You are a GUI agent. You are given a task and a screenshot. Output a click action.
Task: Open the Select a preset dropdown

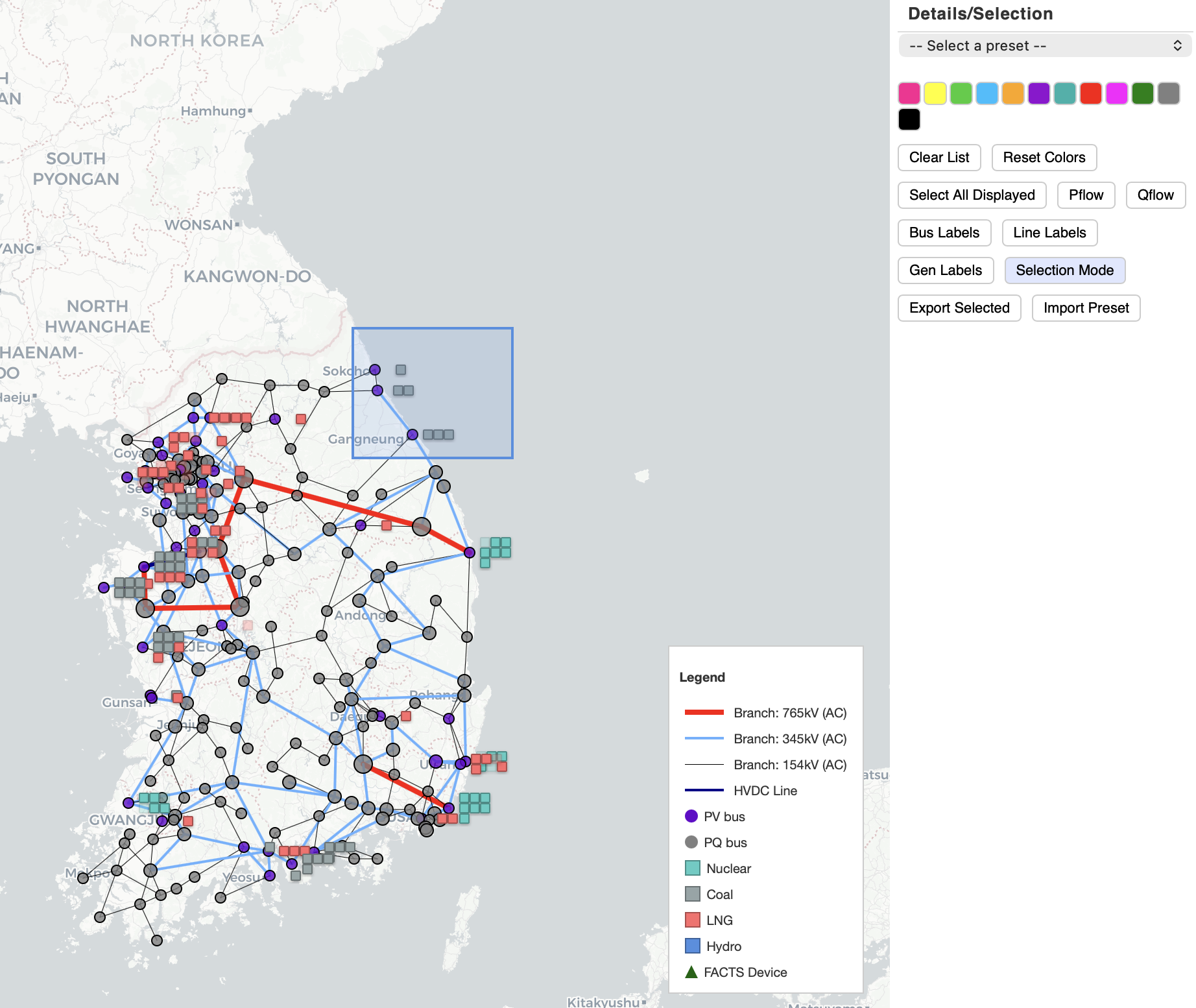click(x=1044, y=45)
